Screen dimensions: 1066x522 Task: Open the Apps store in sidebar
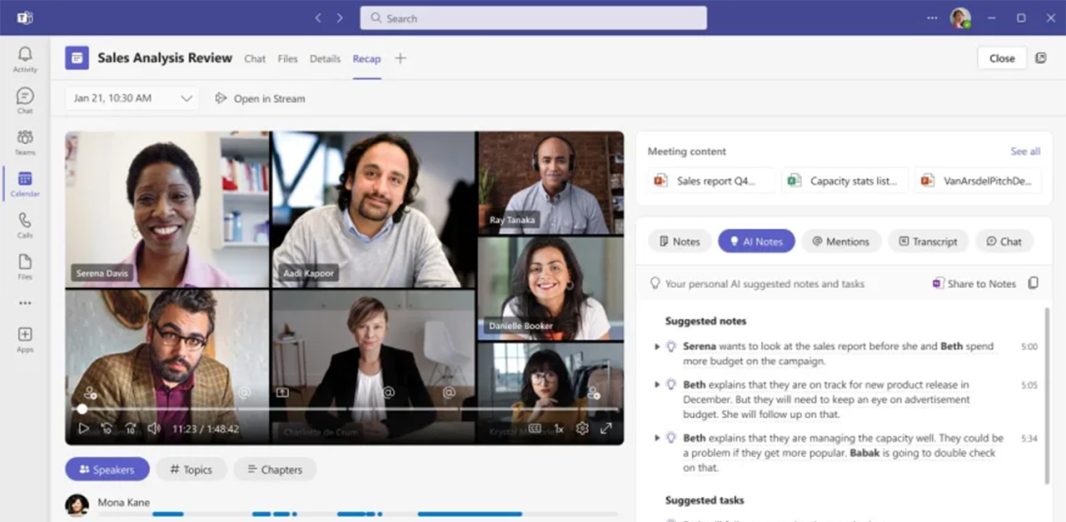pos(25,340)
